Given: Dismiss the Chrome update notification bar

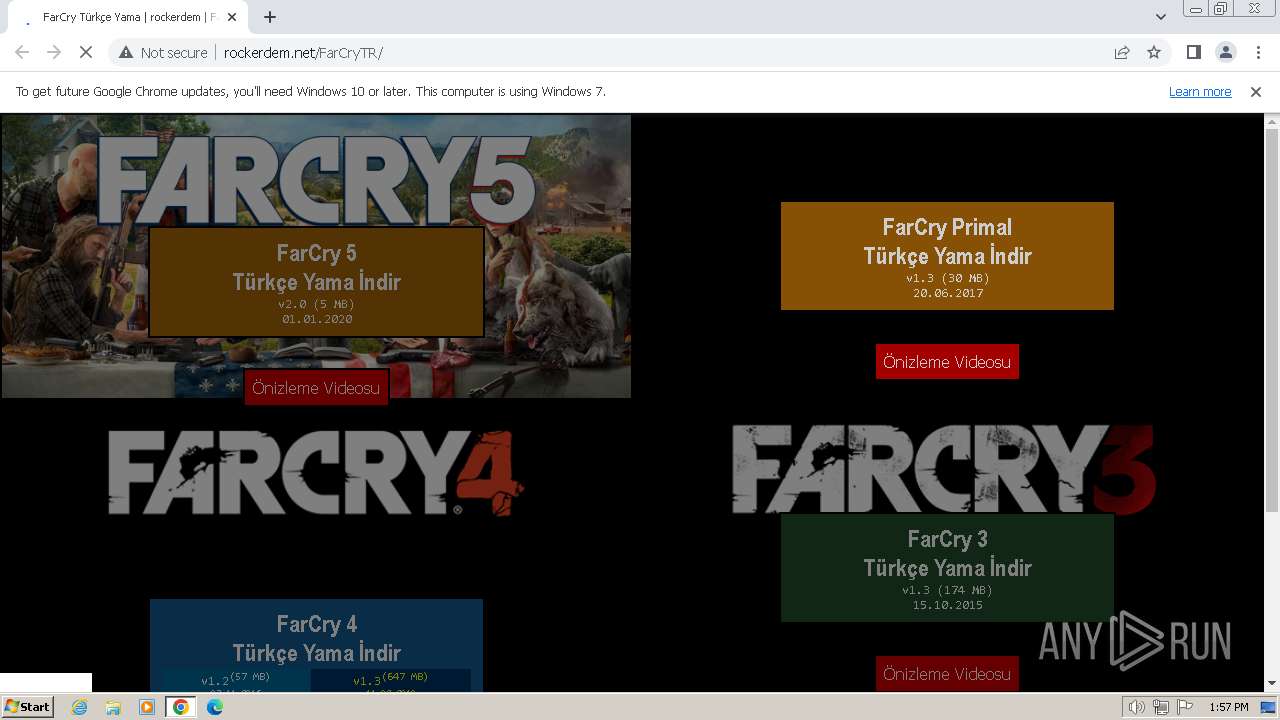Looking at the screenshot, I should click(1256, 92).
